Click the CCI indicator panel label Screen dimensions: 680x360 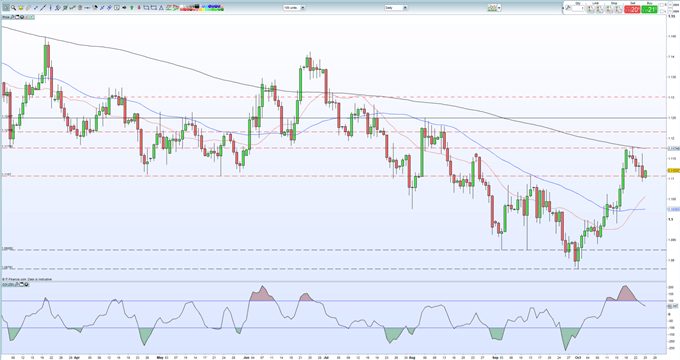pyautogui.click(x=6, y=285)
